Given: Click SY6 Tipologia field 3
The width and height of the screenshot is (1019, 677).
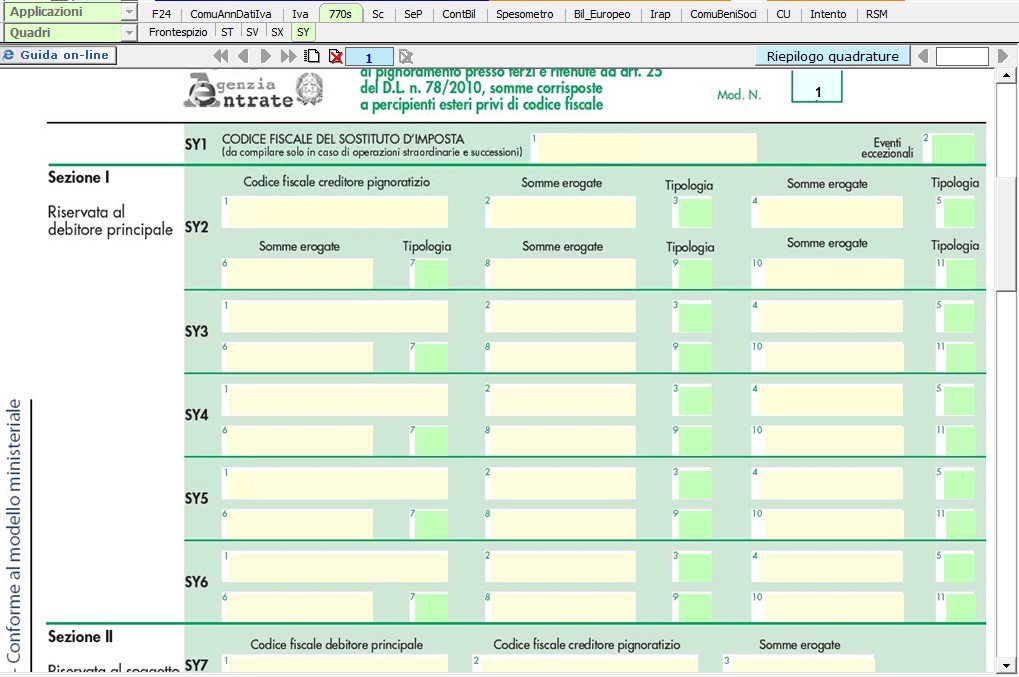Looking at the screenshot, I should coord(695,568).
